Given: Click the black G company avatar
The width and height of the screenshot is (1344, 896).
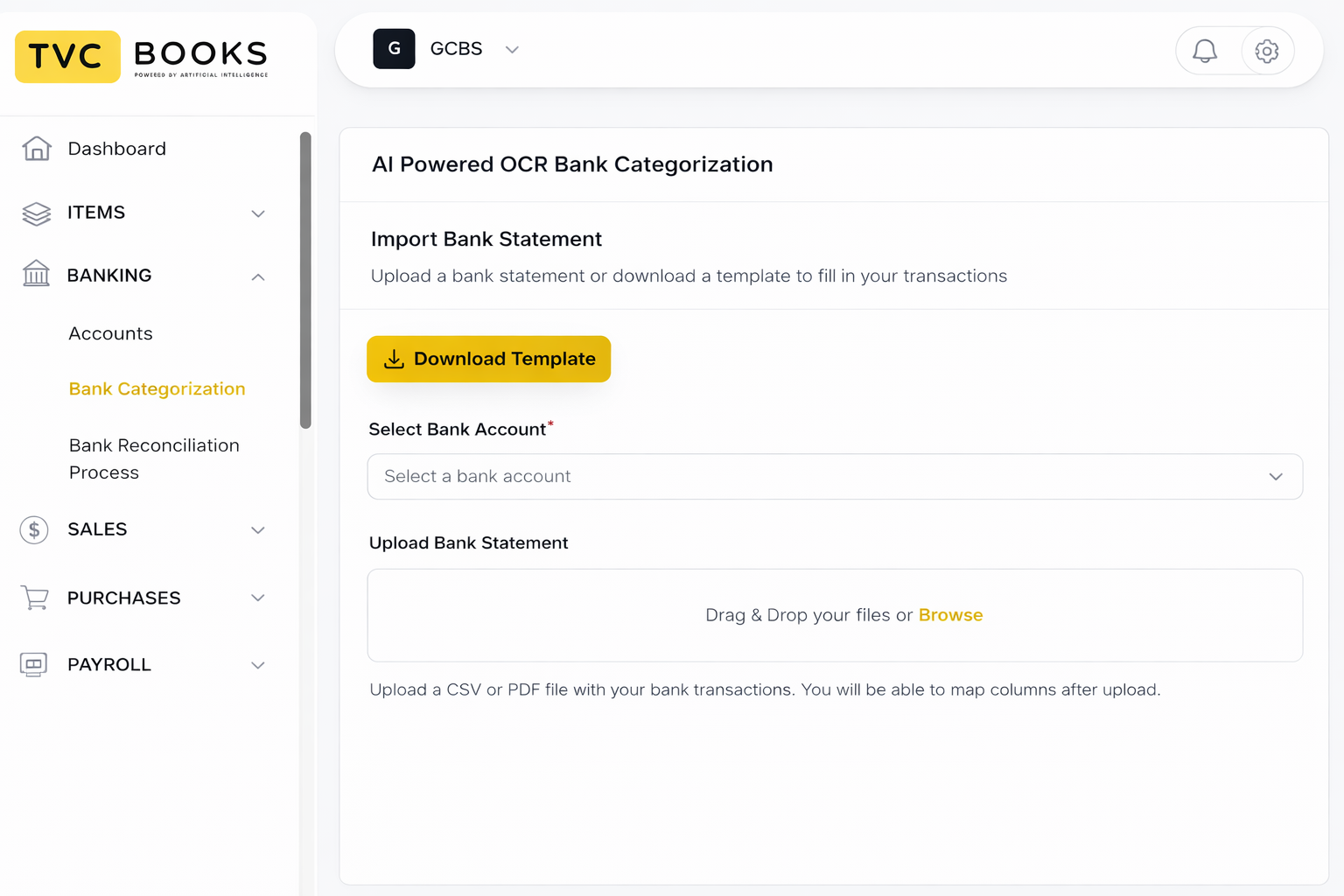Looking at the screenshot, I should (394, 49).
